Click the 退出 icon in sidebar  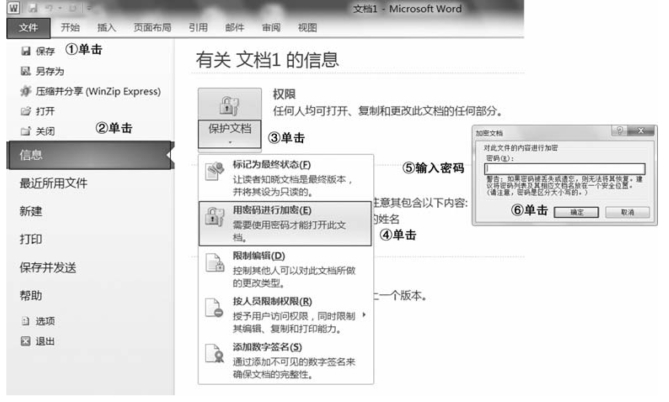tap(26, 341)
